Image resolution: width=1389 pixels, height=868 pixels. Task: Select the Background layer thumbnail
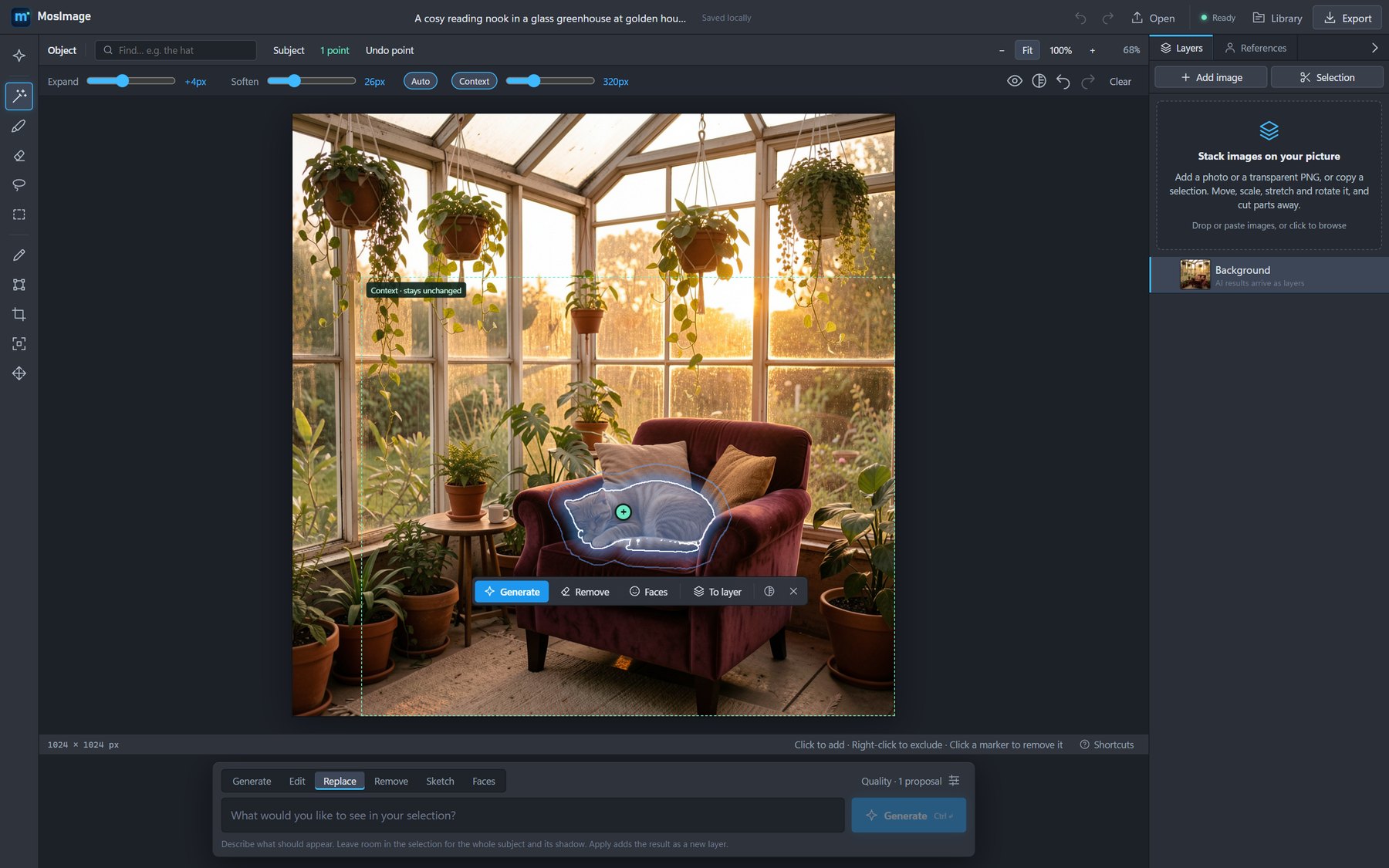pyautogui.click(x=1195, y=275)
